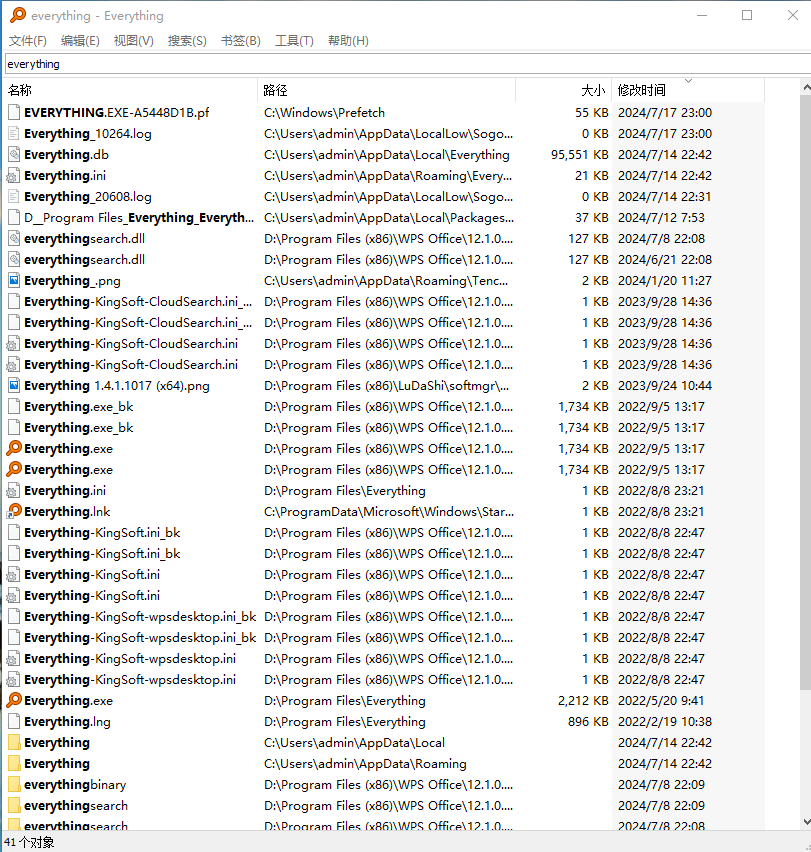Select the Everything.lng file icon
The width and height of the screenshot is (811, 852).
coord(14,722)
